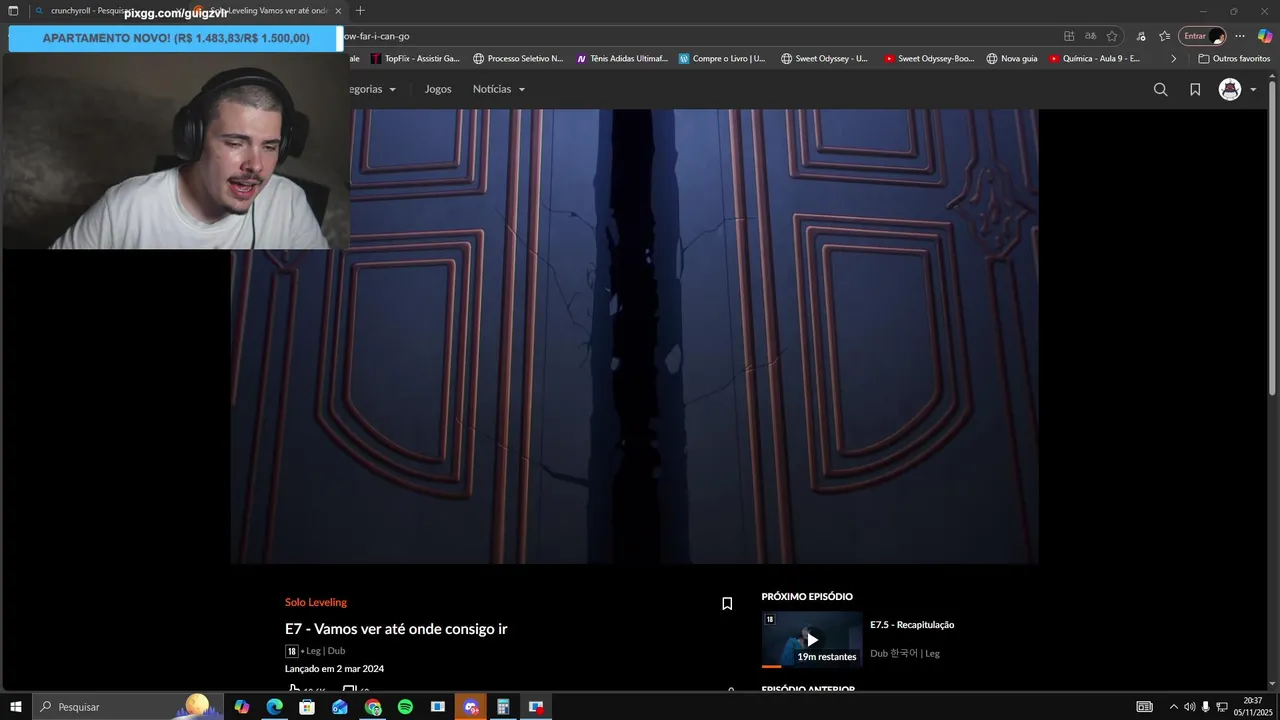Click the Solo Leveling series link
This screenshot has width=1280, height=720.
pyautogui.click(x=316, y=602)
